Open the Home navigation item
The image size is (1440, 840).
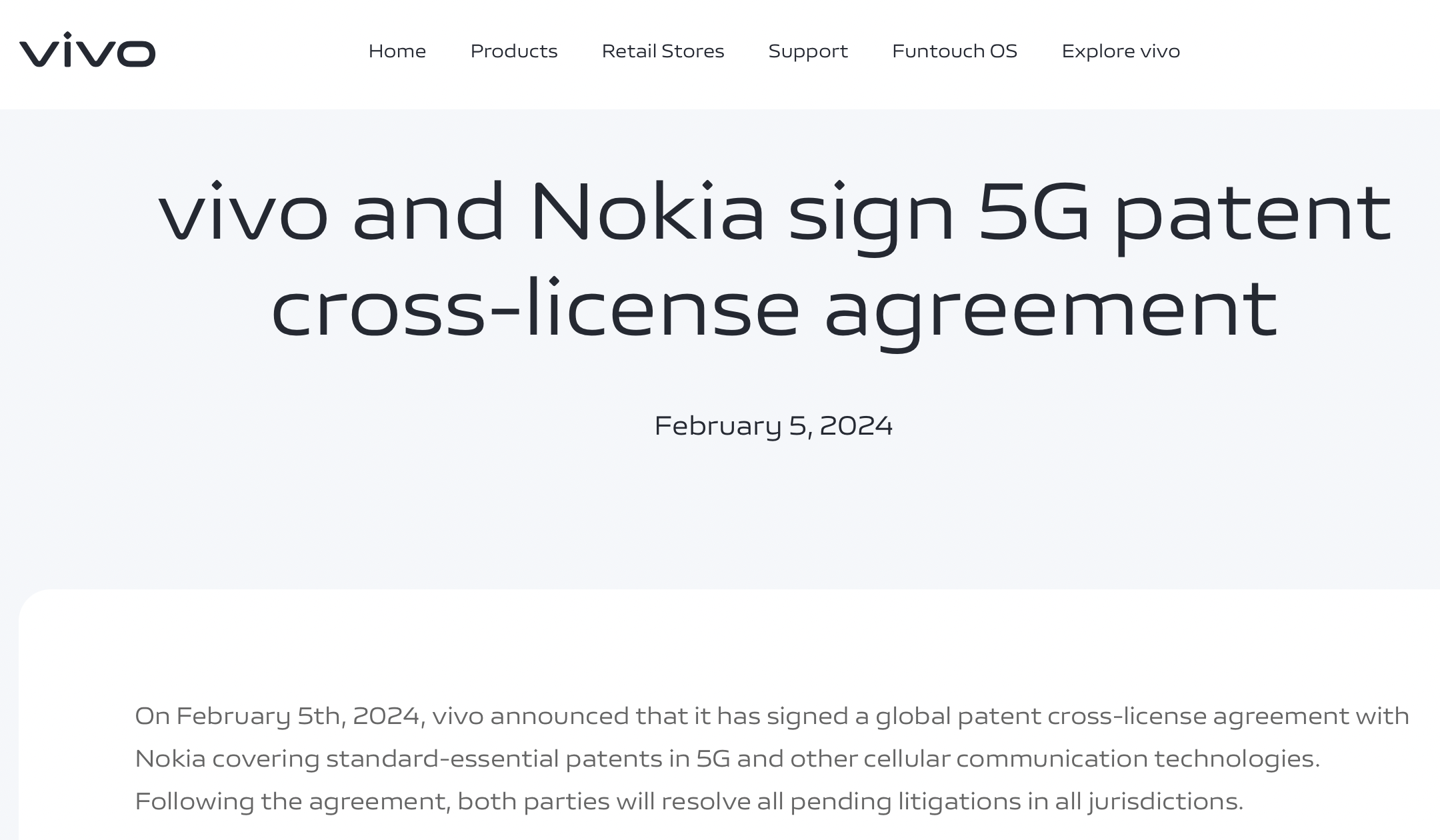[397, 51]
